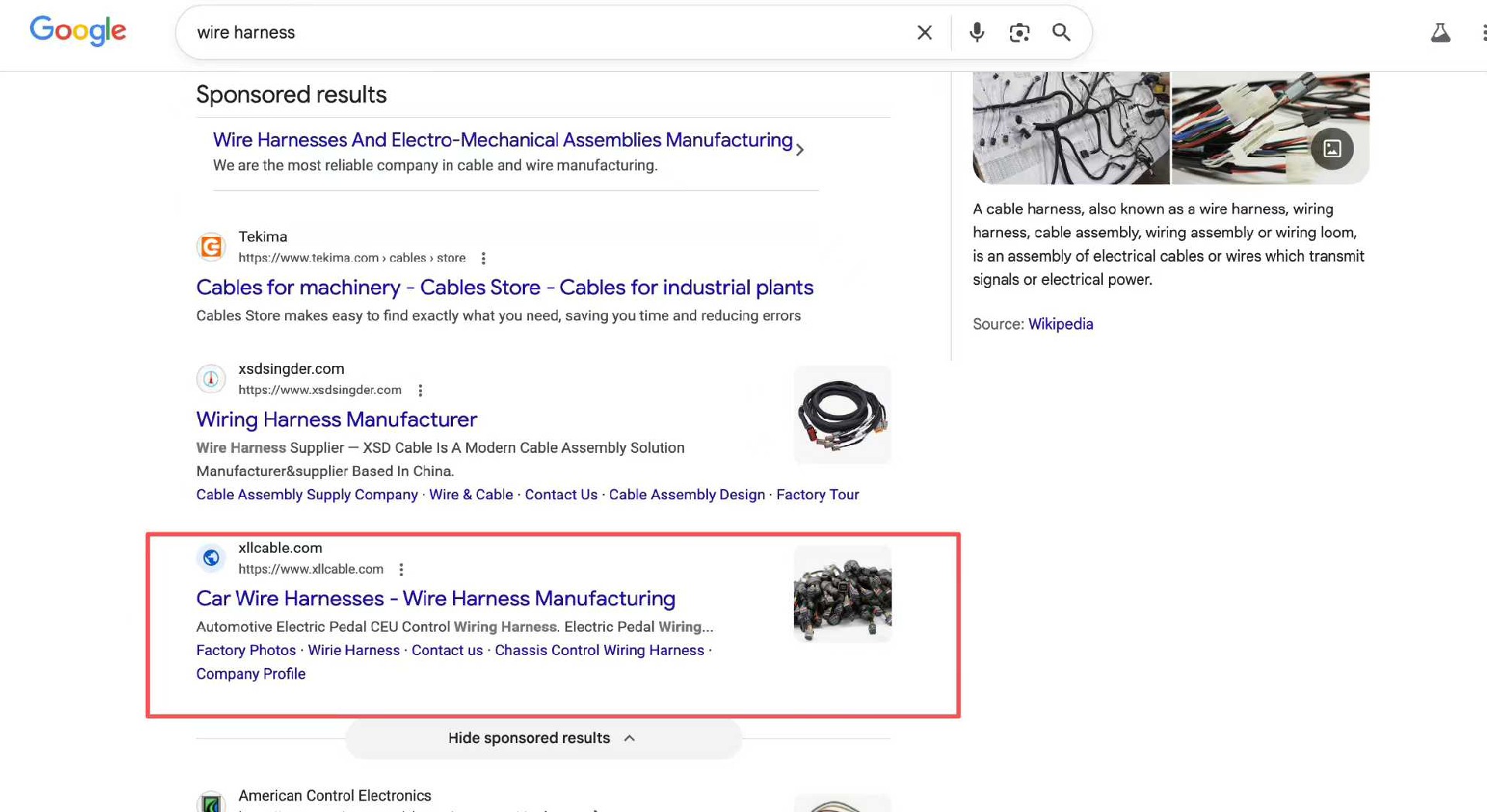Open Cables for machinery - Cables Store link
The height and width of the screenshot is (812, 1487).
click(505, 287)
